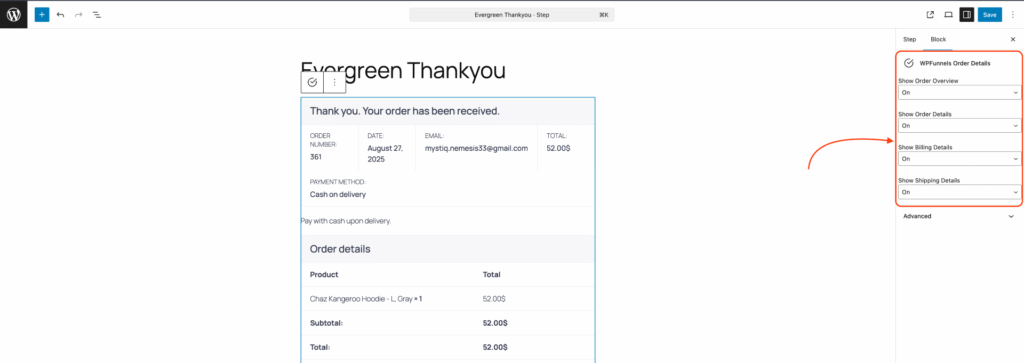Click the Subtotal: label
This screenshot has width=1024, height=363.
click(x=327, y=323)
